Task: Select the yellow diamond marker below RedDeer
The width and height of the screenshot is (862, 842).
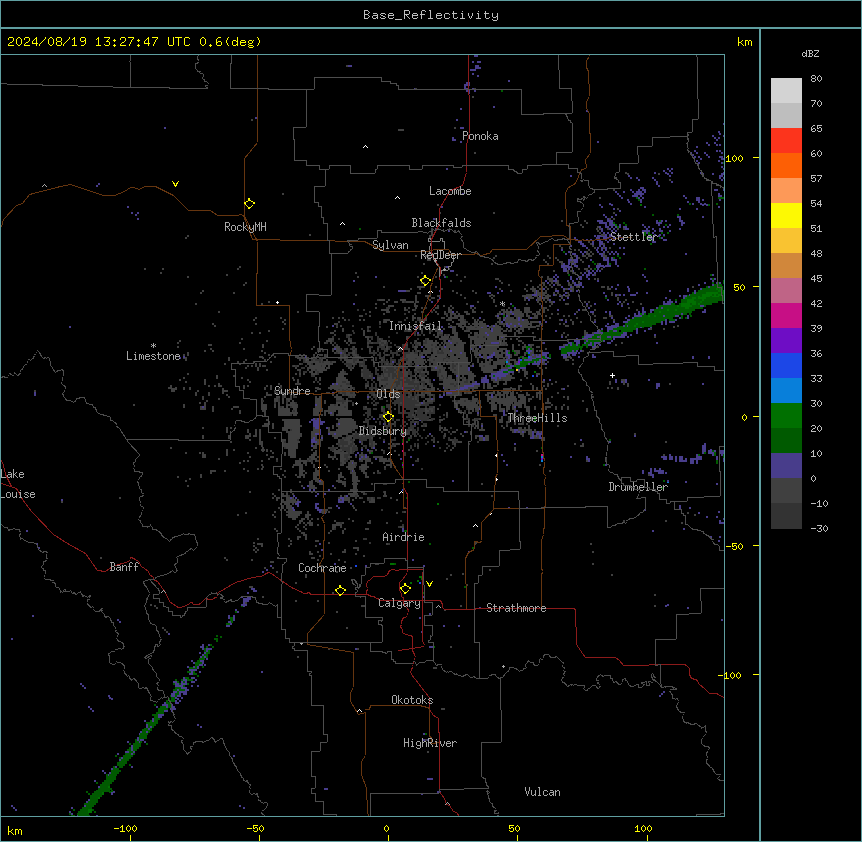Action: [x=426, y=281]
